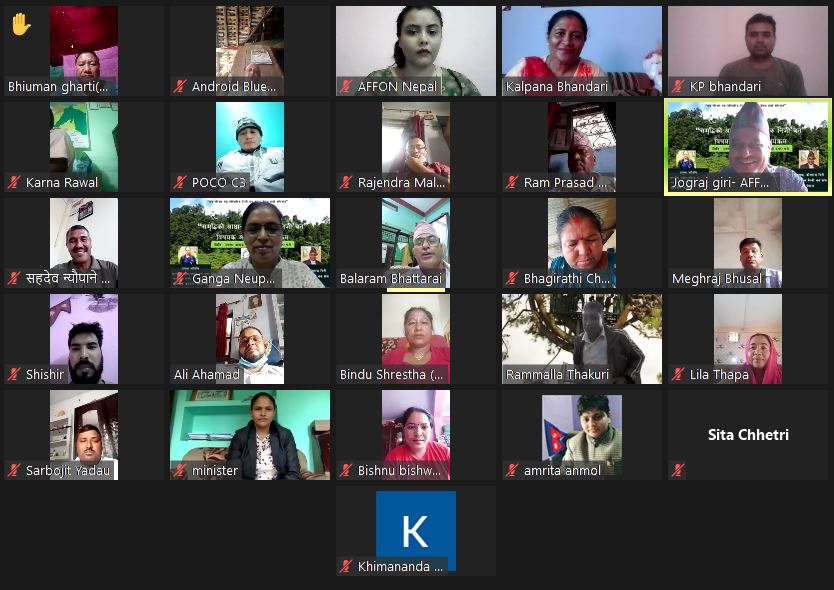Select Rammalla Thakuri's video tile

pos(582,339)
